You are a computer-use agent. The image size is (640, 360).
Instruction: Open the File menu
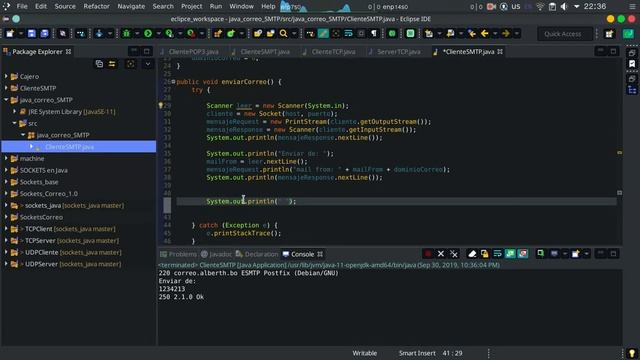pyautogui.click(x=22, y=6)
